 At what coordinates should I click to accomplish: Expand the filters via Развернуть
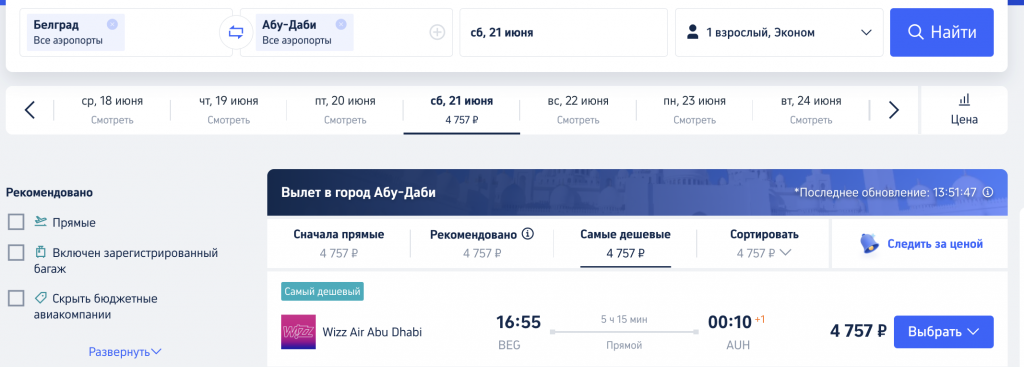(125, 352)
